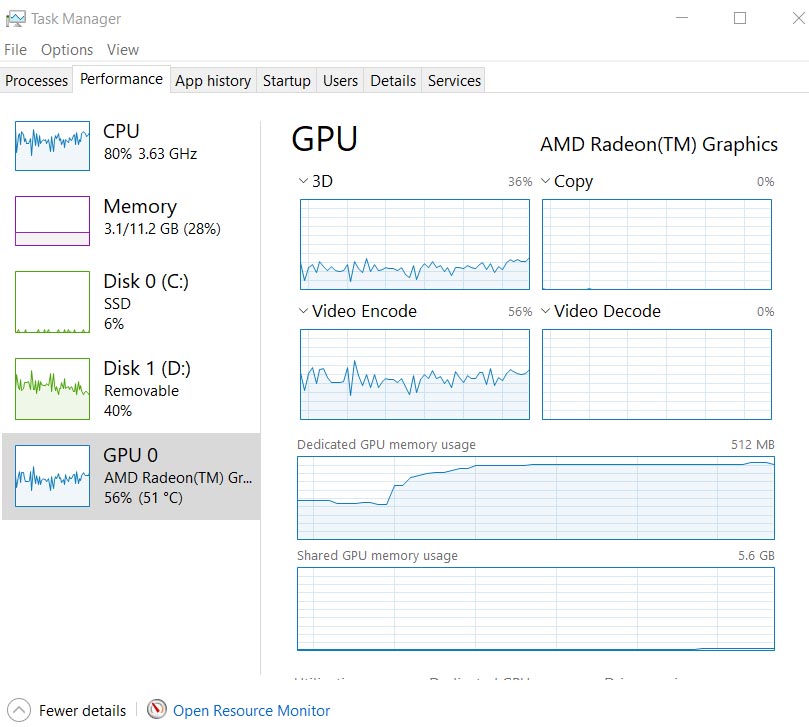809x727 pixels.
Task: Open the Copy engine graph dropdown
Action: pyautogui.click(x=546, y=182)
